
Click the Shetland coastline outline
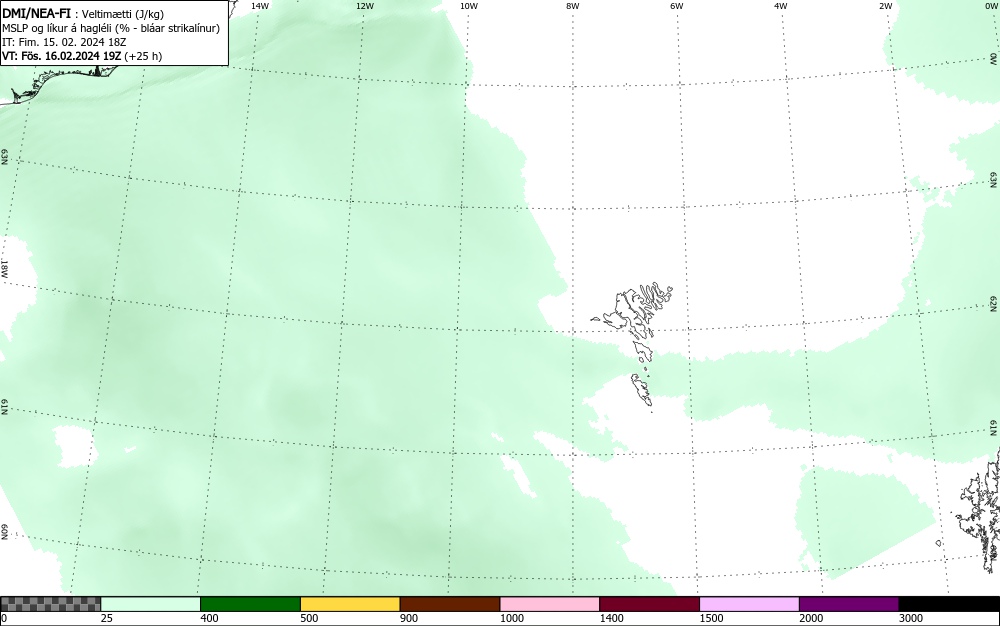tap(980, 510)
